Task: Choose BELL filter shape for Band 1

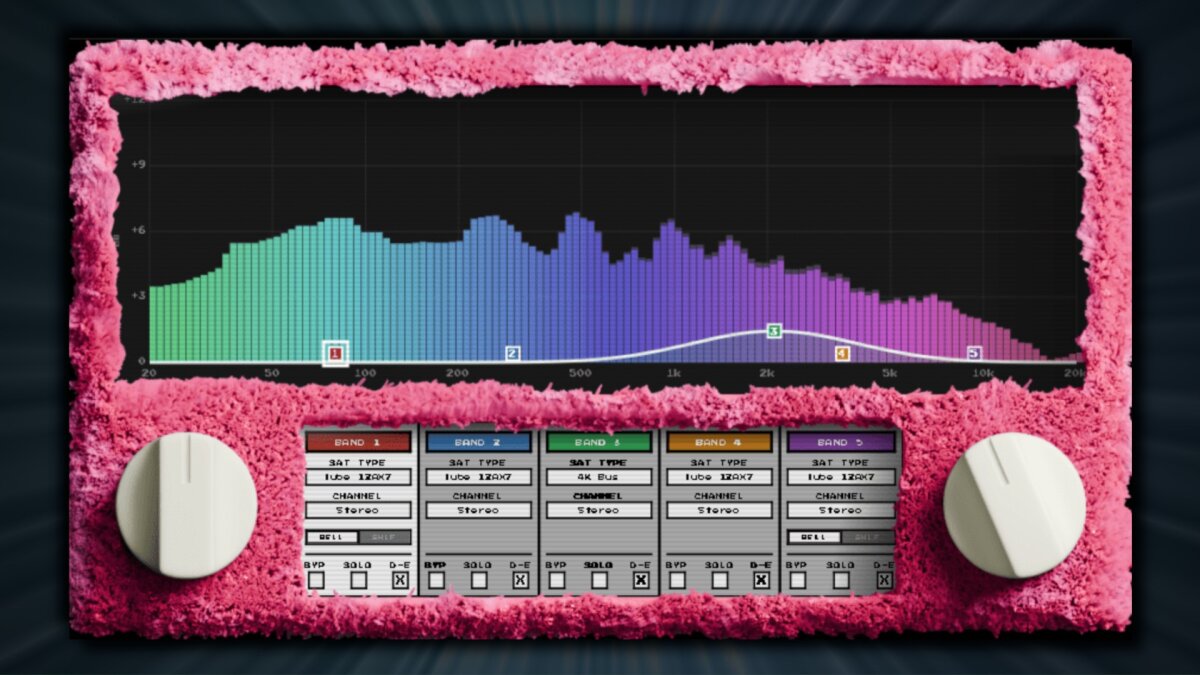Action: pyautogui.click(x=332, y=537)
